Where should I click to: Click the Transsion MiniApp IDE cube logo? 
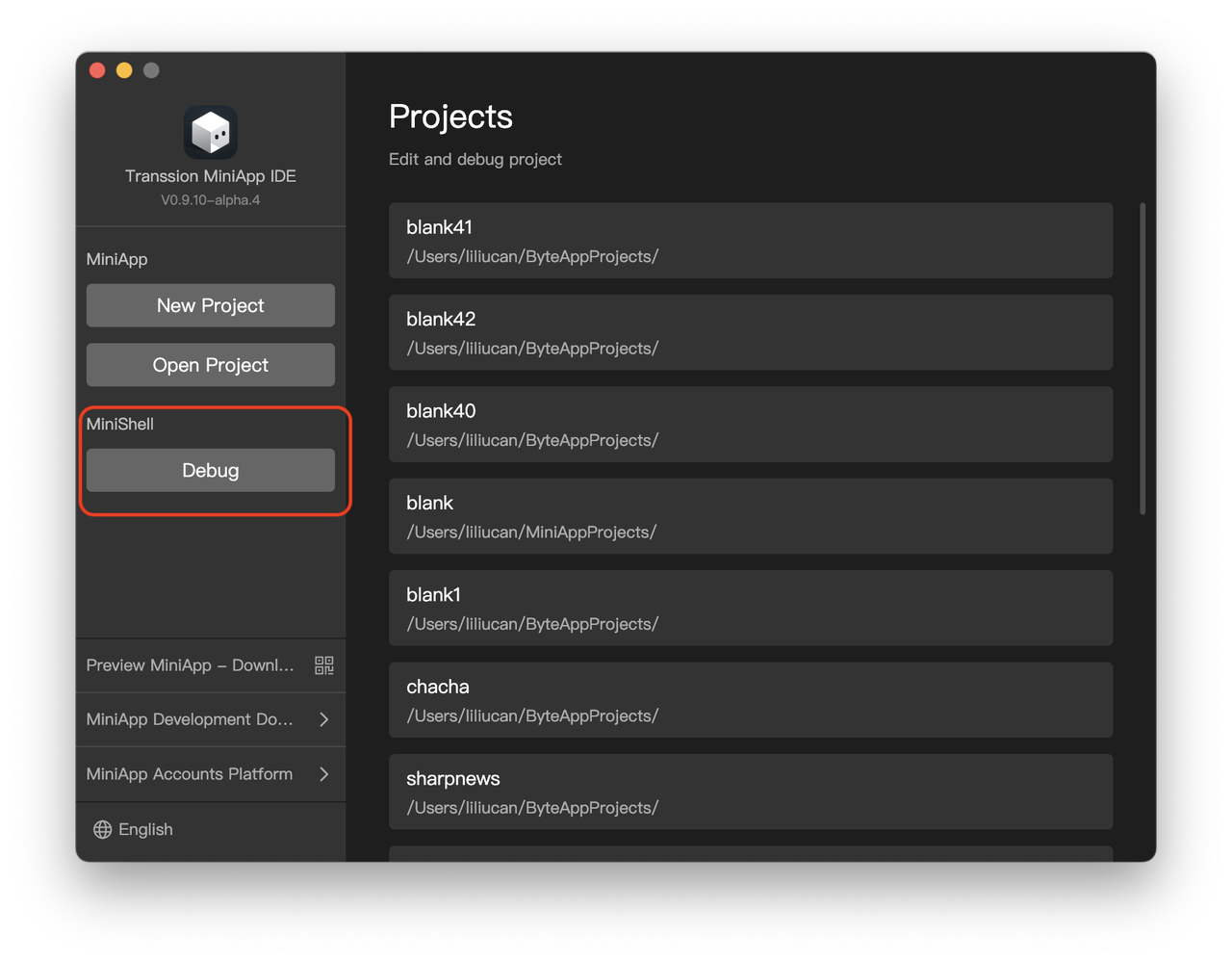pyautogui.click(x=211, y=132)
